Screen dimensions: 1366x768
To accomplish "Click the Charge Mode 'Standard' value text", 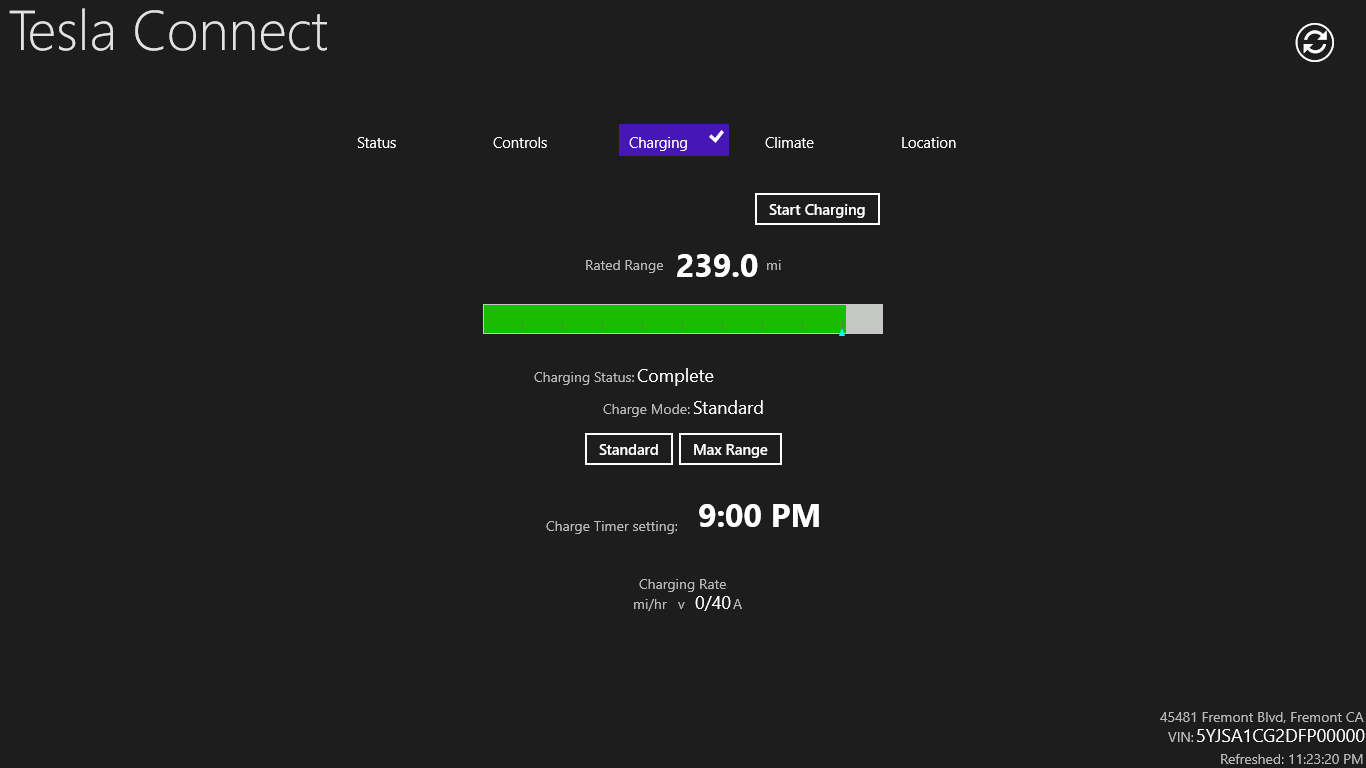I will 728,408.
